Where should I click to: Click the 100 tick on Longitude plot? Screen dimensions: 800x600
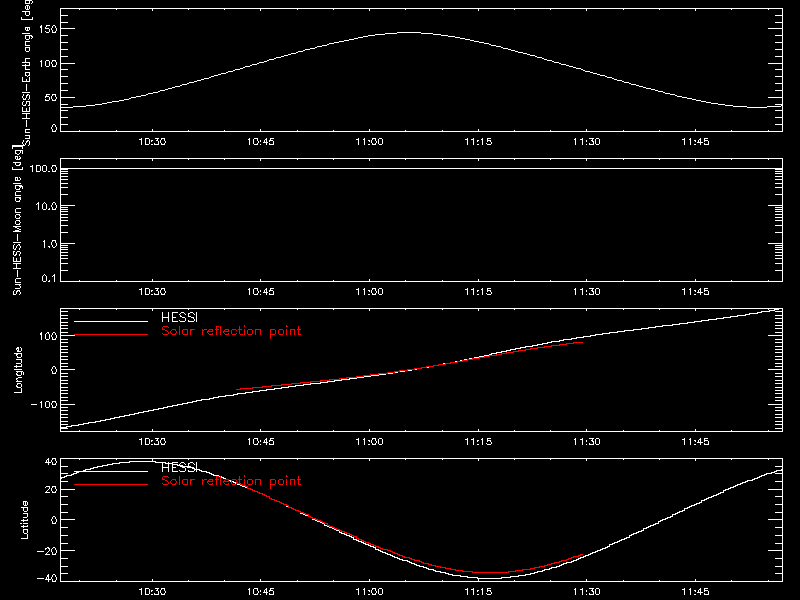48,336
